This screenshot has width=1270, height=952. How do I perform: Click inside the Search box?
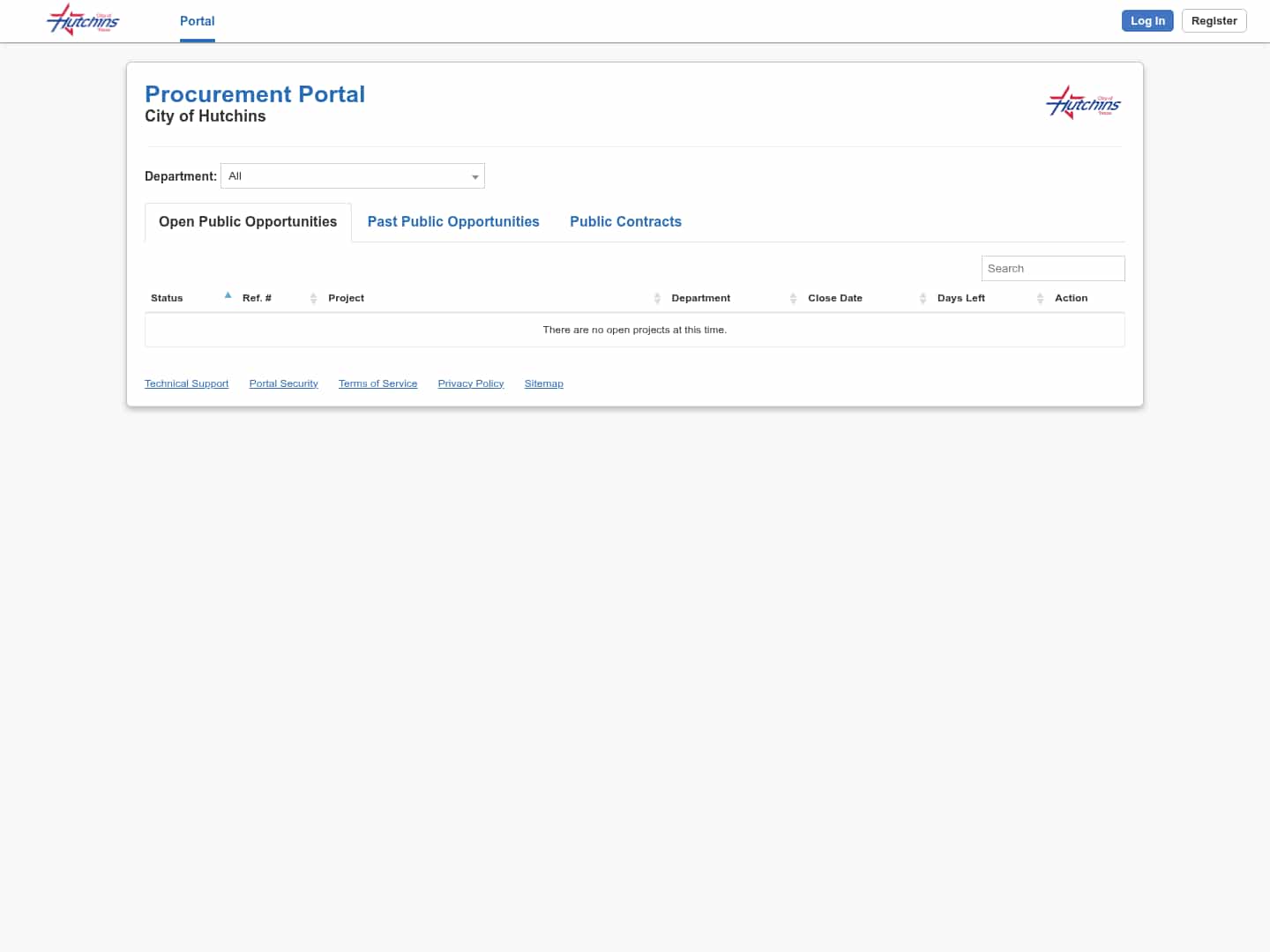point(1053,268)
